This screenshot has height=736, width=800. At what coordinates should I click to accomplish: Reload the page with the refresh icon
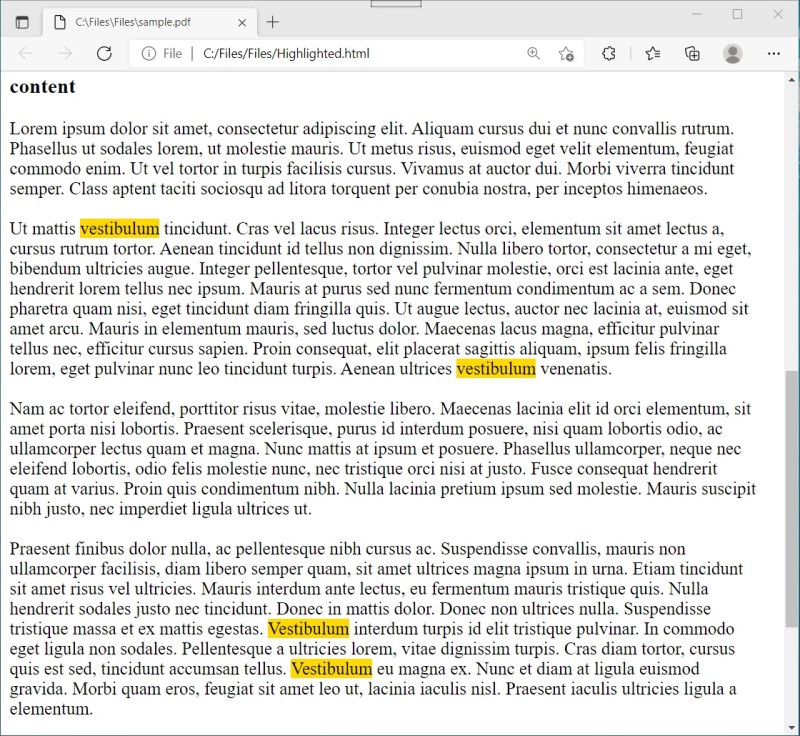104,54
